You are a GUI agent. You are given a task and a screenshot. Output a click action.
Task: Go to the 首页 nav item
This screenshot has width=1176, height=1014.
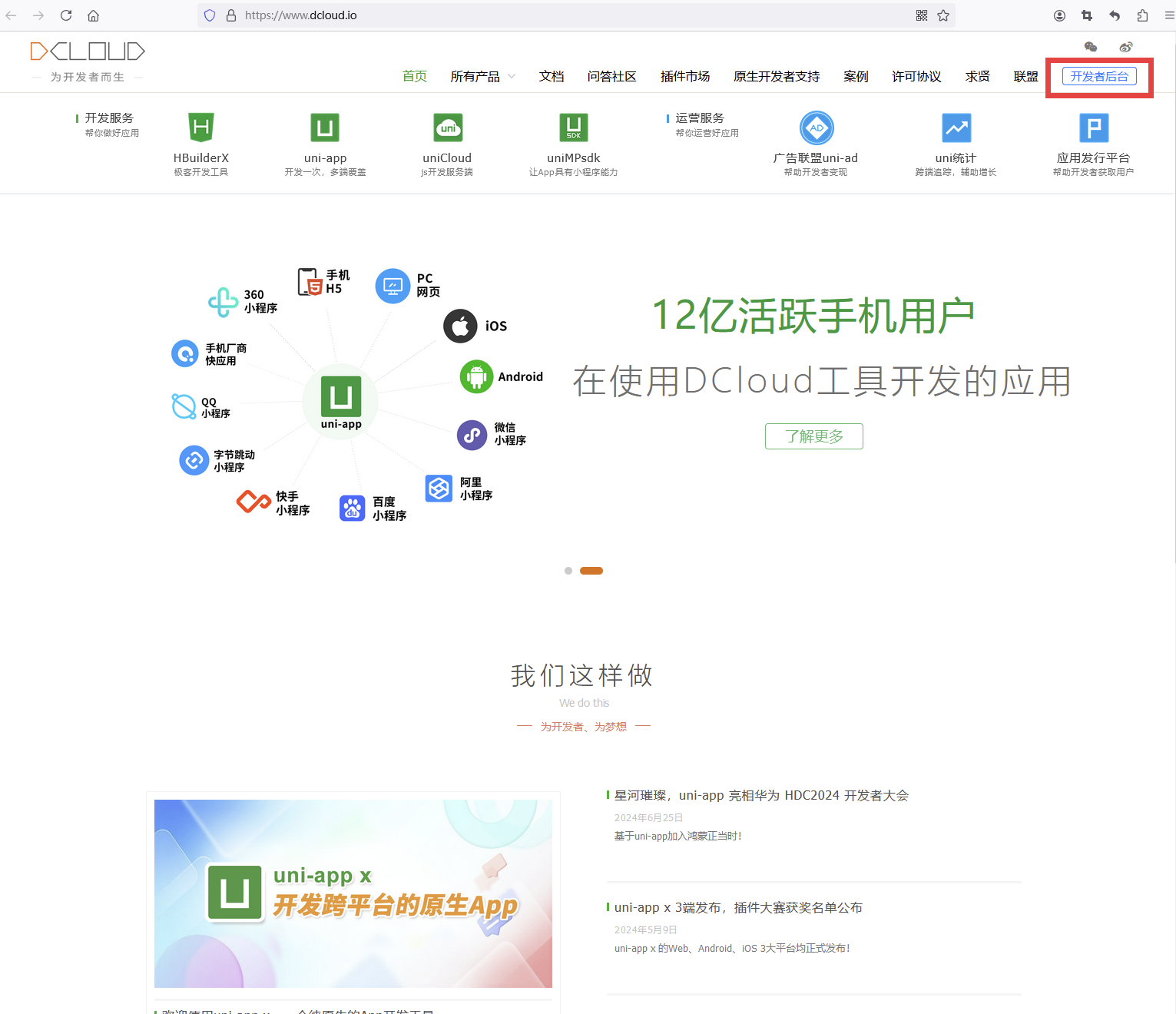pyautogui.click(x=415, y=76)
